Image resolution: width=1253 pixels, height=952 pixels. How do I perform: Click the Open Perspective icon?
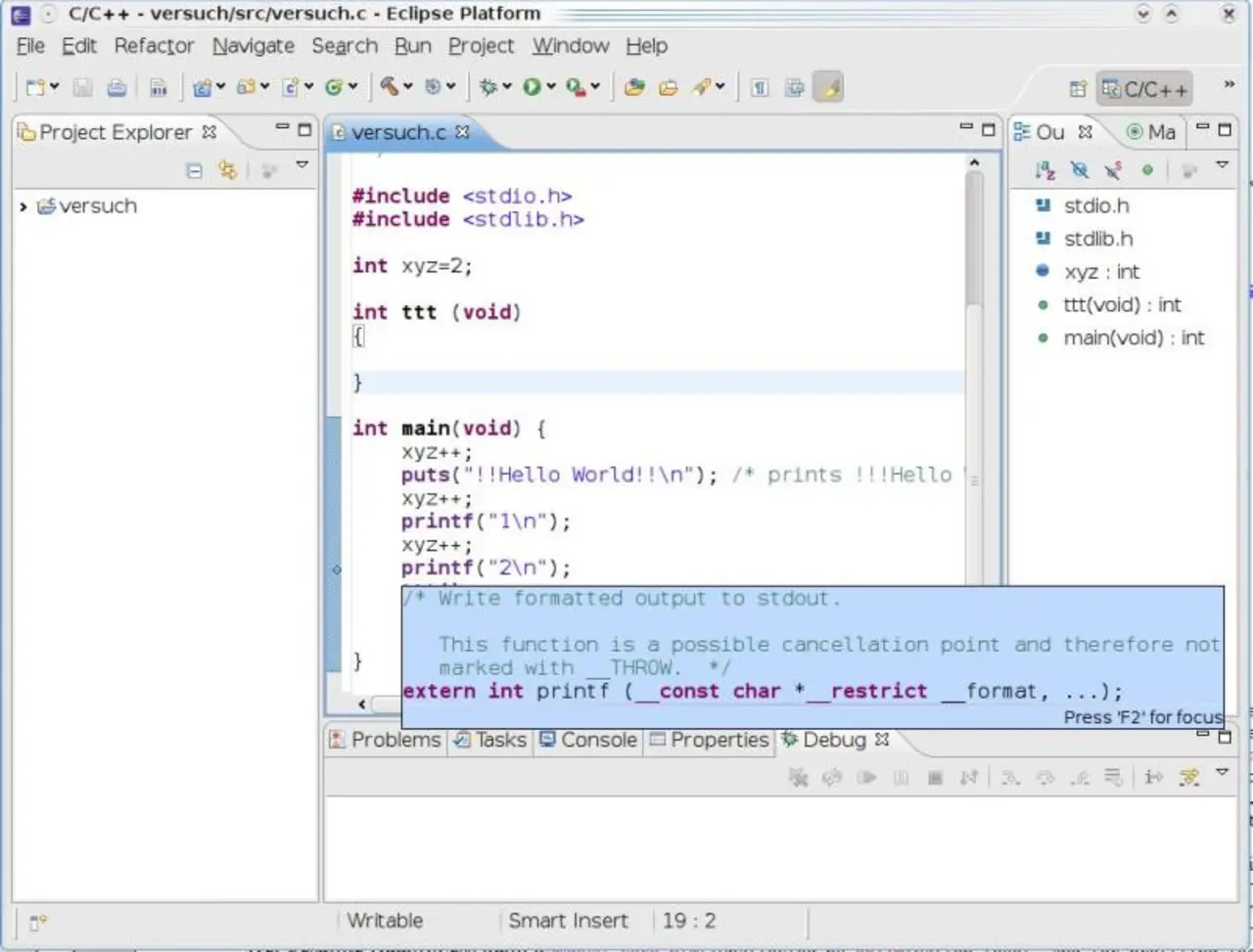point(1078,89)
